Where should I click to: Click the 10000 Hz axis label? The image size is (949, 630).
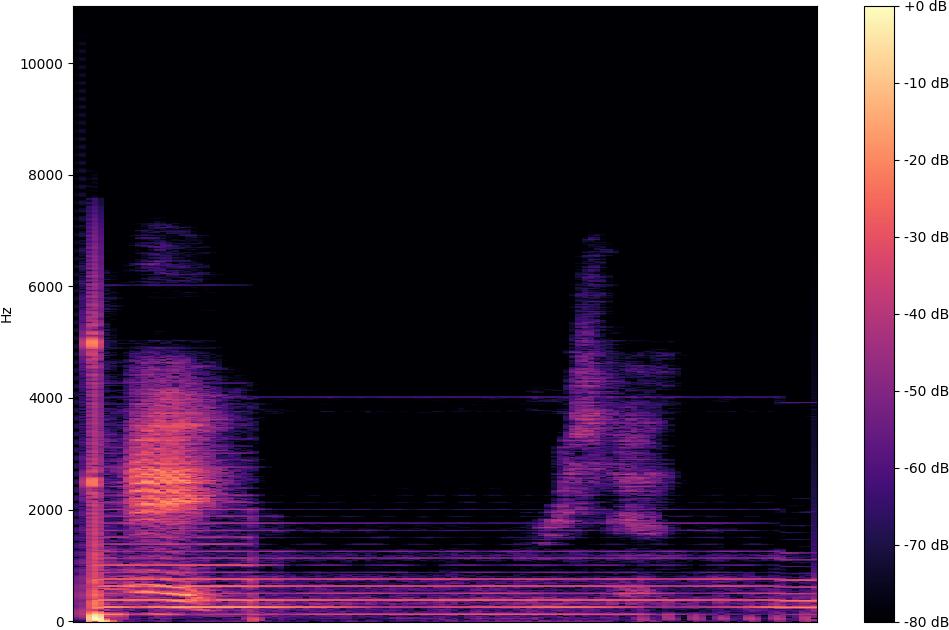pos(42,64)
